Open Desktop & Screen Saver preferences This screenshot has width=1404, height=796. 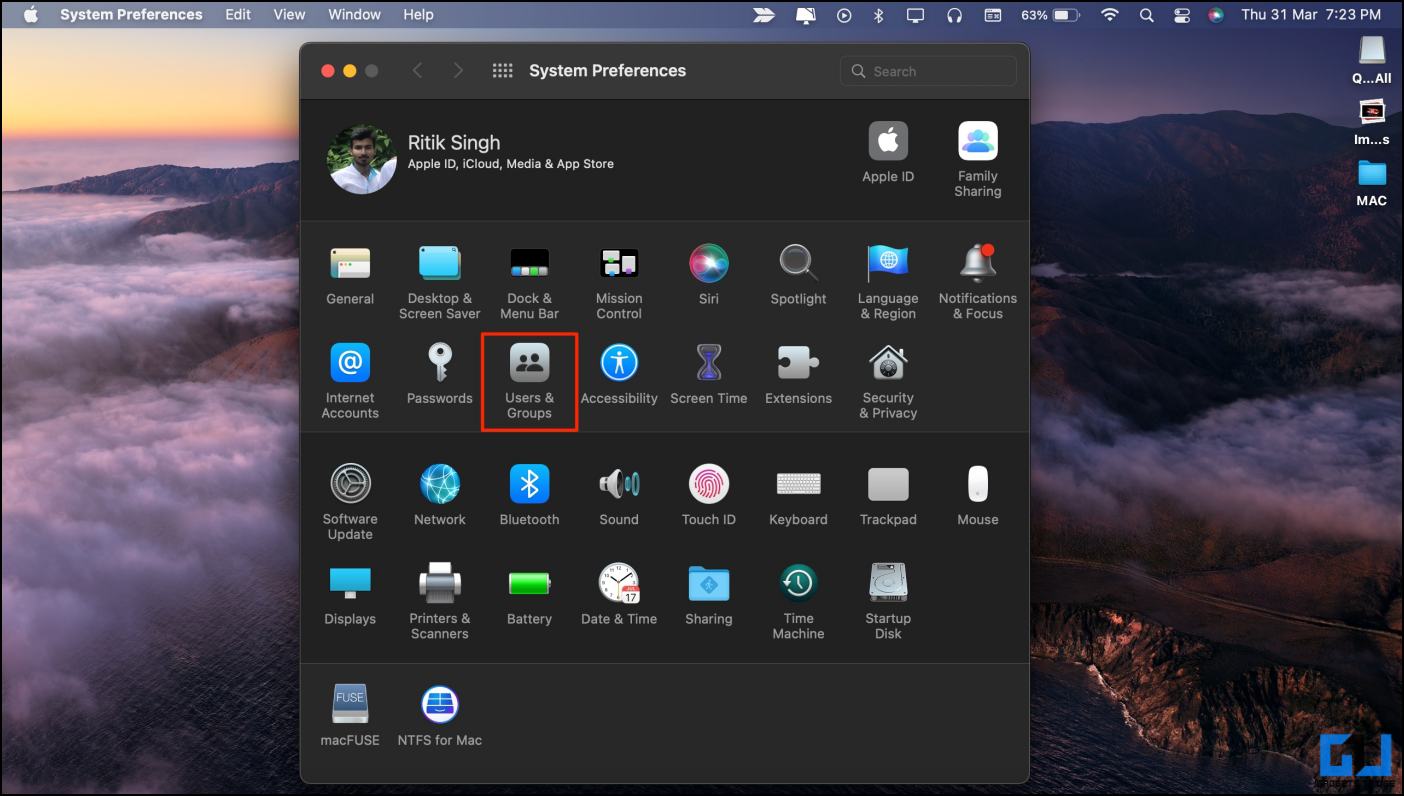coord(440,283)
